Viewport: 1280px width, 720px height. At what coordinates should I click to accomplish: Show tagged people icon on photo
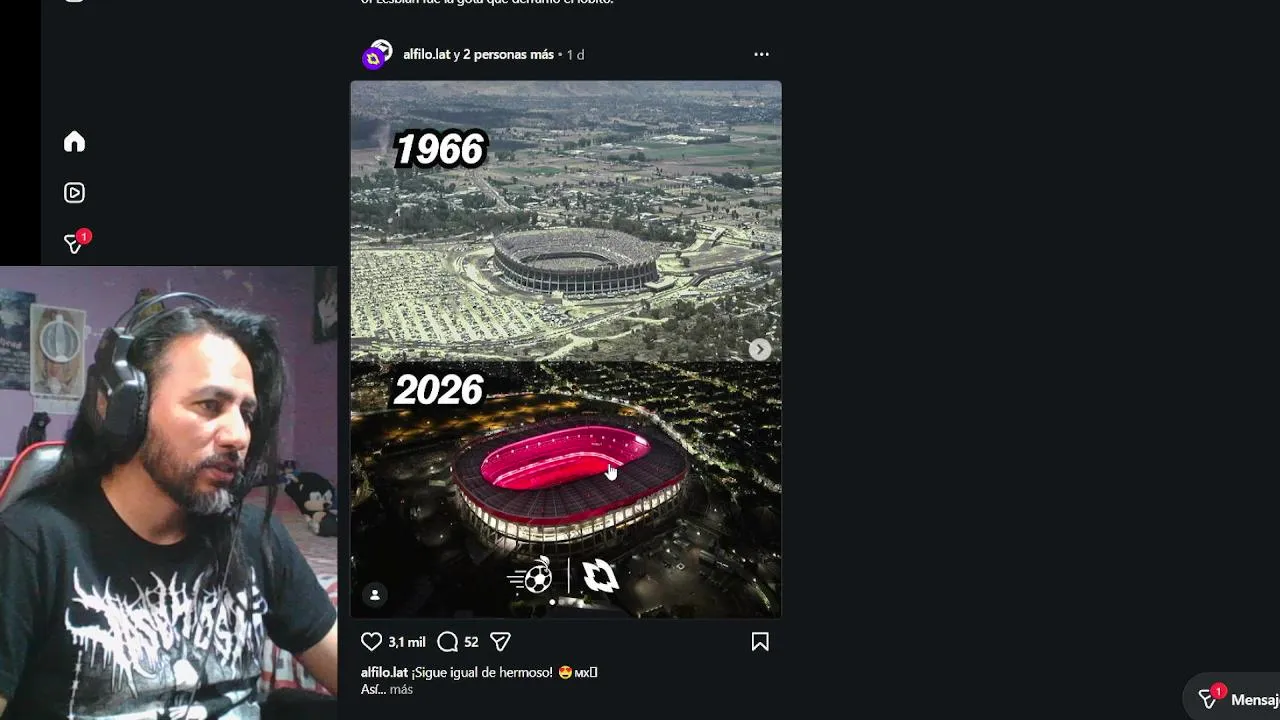point(375,595)
